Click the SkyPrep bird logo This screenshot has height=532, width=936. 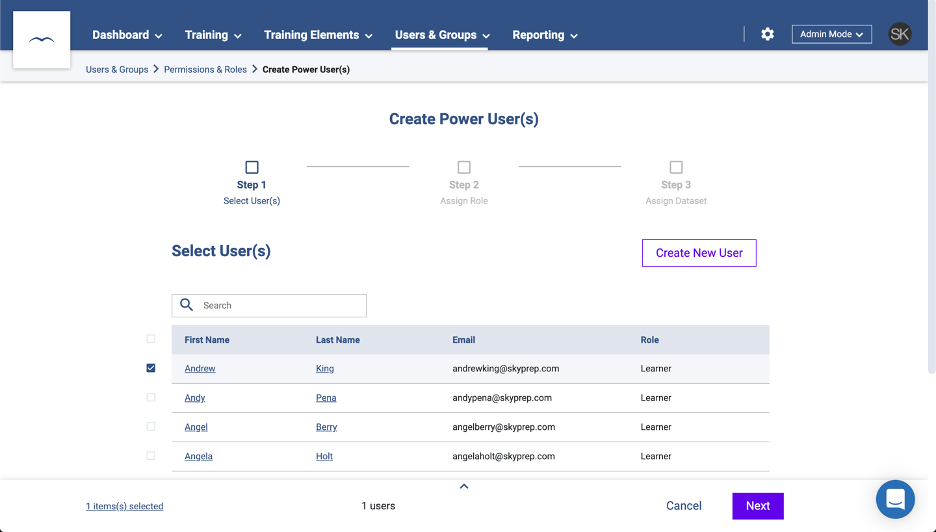coord(41,40)
